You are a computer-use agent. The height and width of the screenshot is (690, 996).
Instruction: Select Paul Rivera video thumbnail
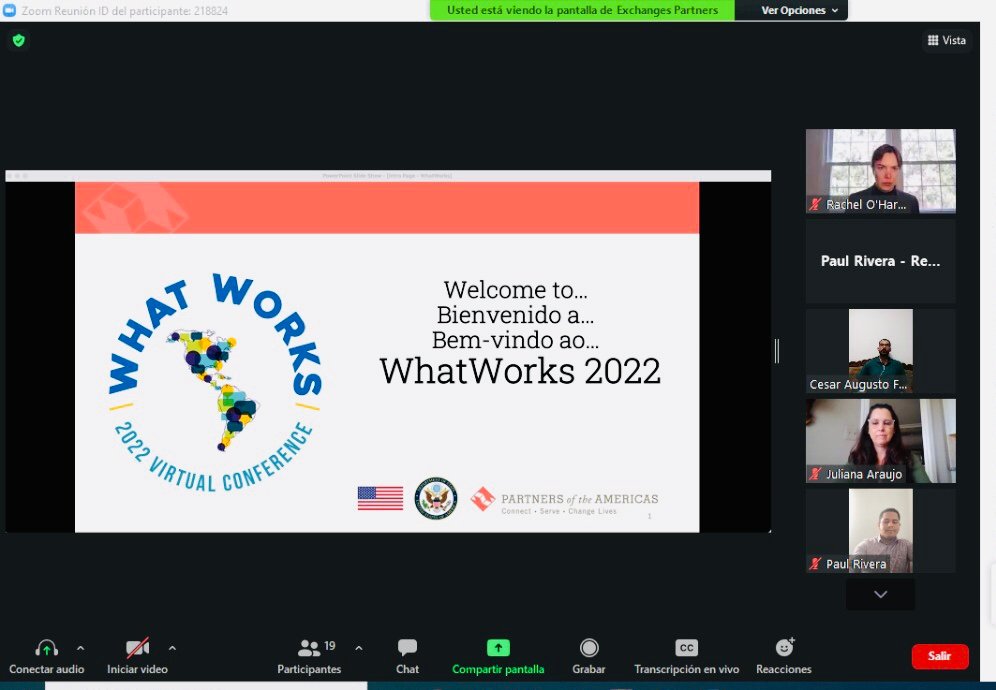[880, 531]
